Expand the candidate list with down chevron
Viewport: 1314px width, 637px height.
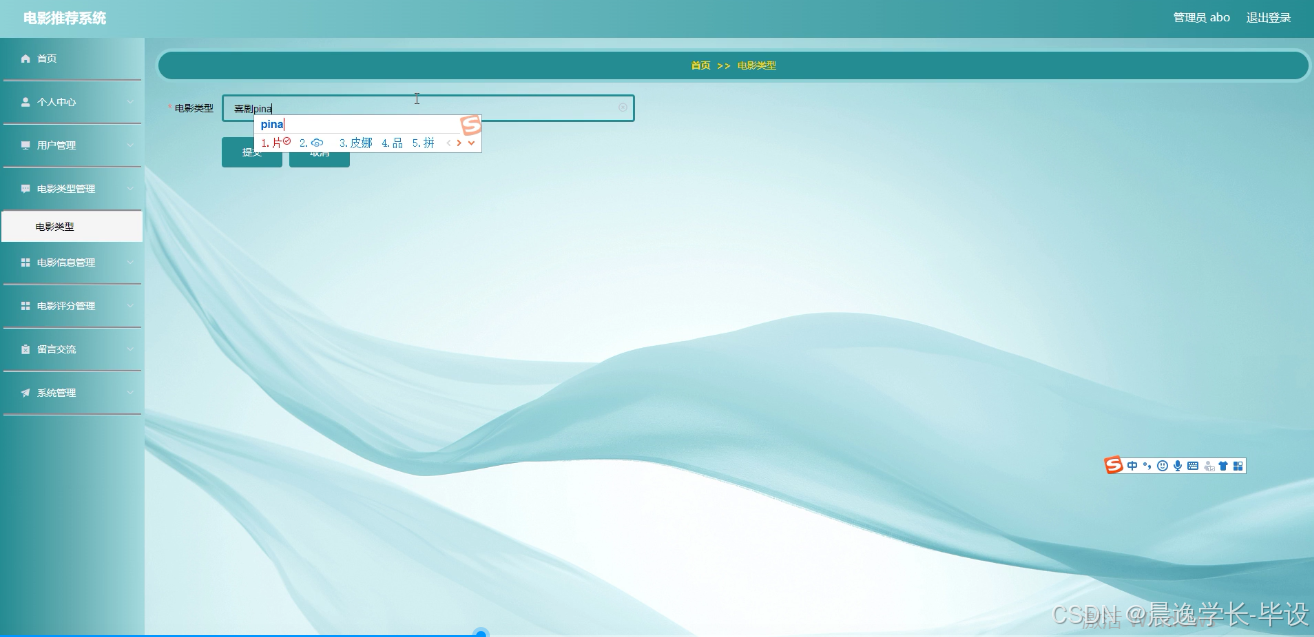[x=471, y=143]
